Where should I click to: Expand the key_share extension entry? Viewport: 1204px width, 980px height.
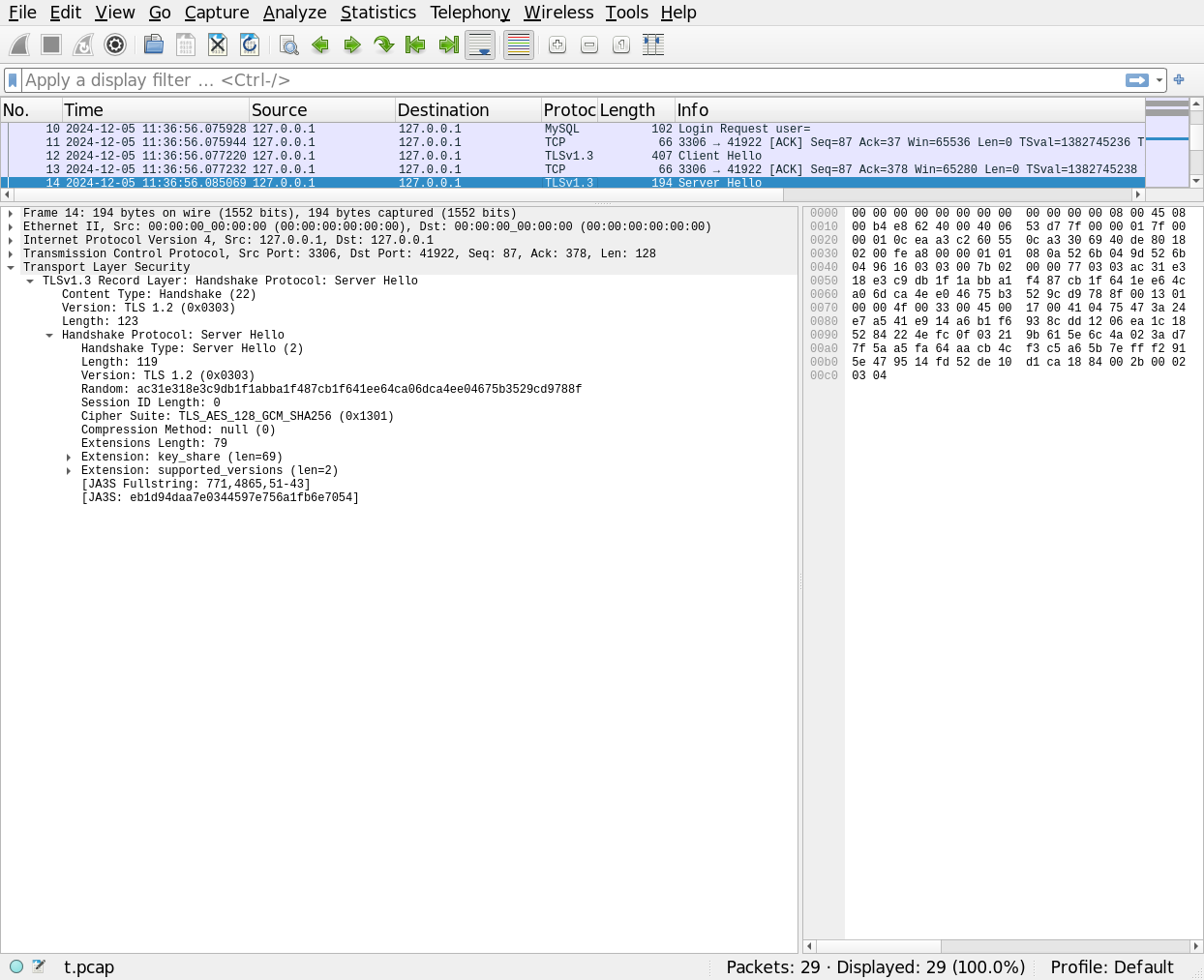click(69, 458)
